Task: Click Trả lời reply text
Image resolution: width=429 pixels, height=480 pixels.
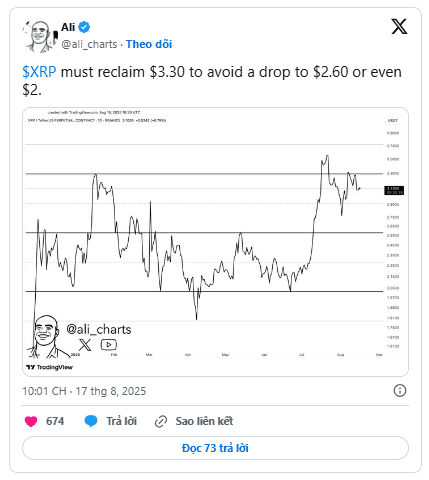Action: coord(122,421)
